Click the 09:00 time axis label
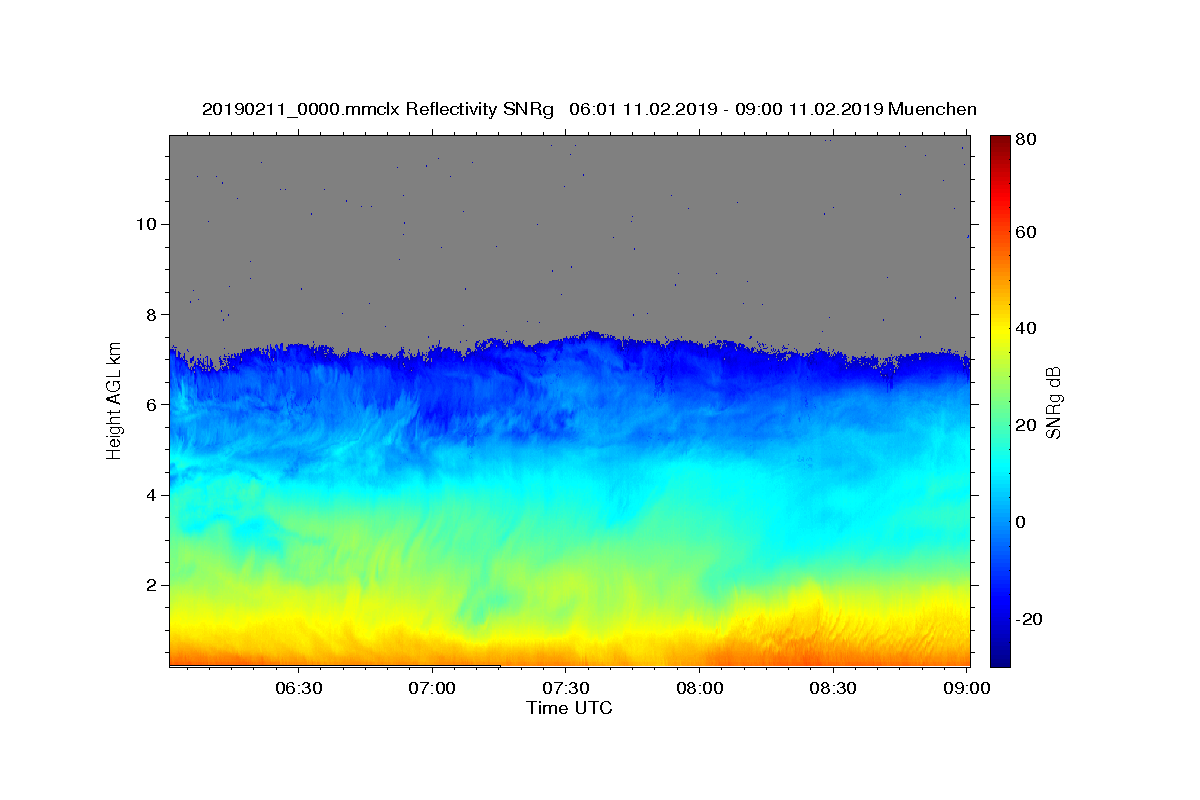Screen dimensions: 1200x800 (x=967, y=689)
